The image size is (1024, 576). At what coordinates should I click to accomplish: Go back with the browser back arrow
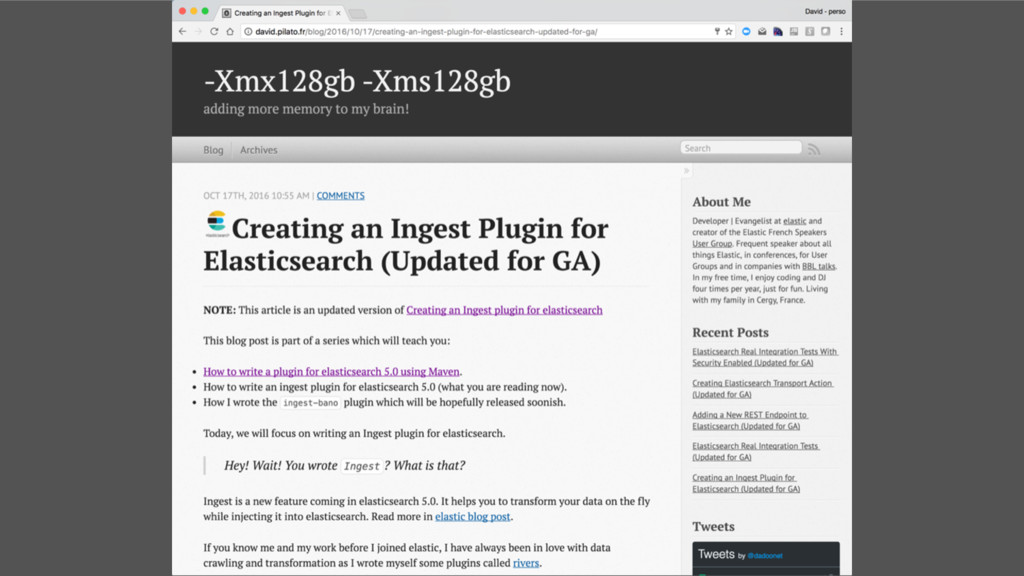[x=182, y=31]
